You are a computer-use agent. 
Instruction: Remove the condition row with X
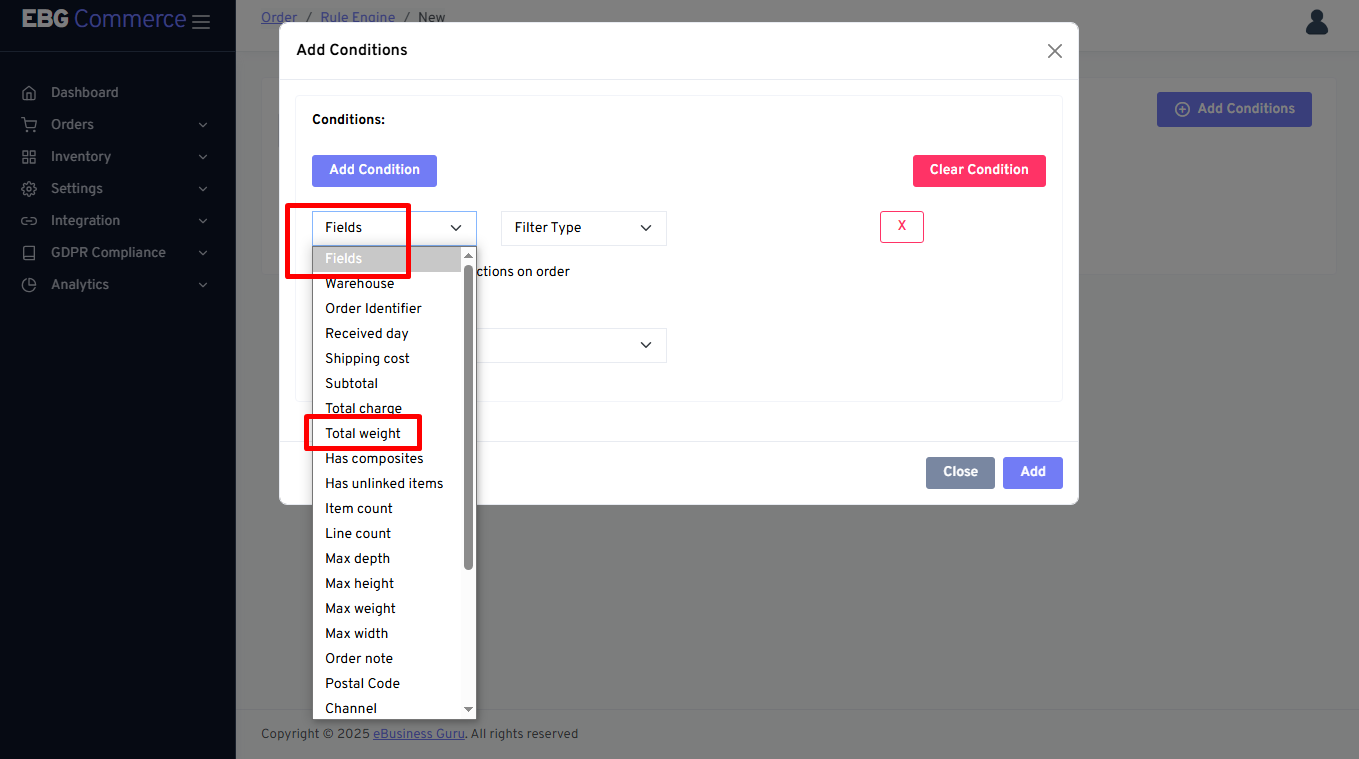click(901, 227)
